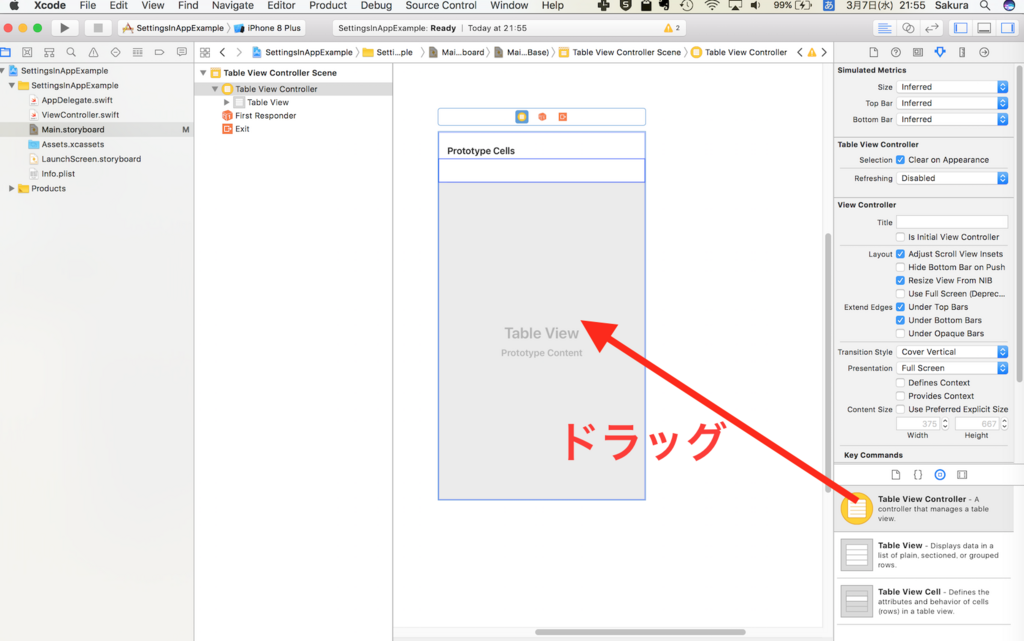
Task: Open the File inspector
Action: (x=873, y=52)
